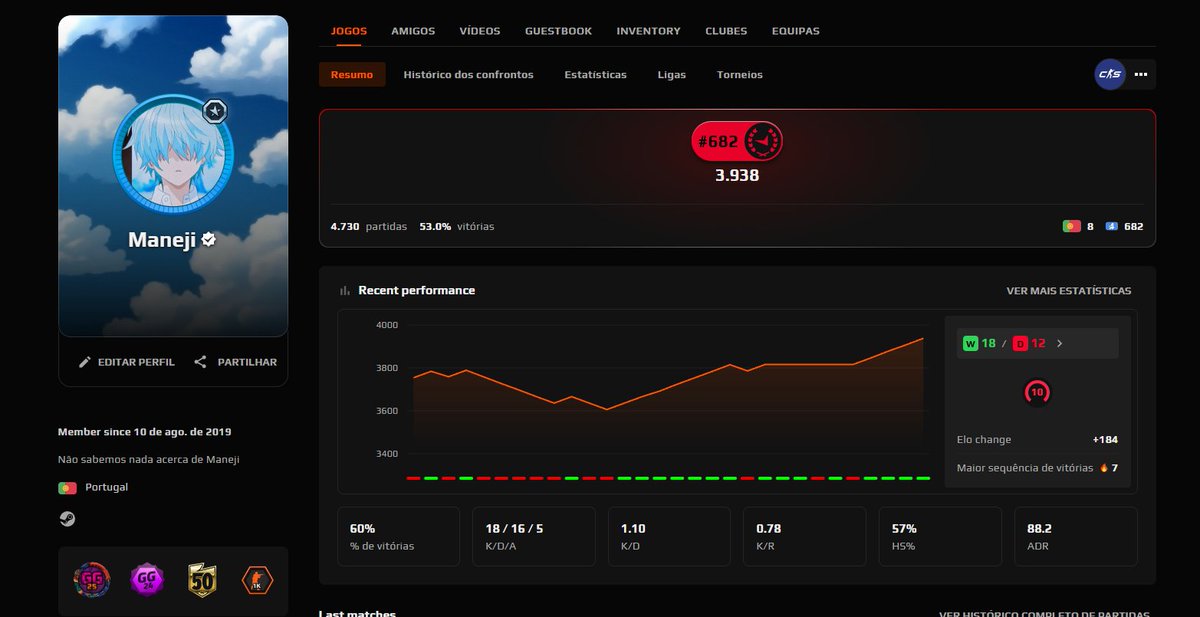Open the AMIGOS tab

(413, 31)
